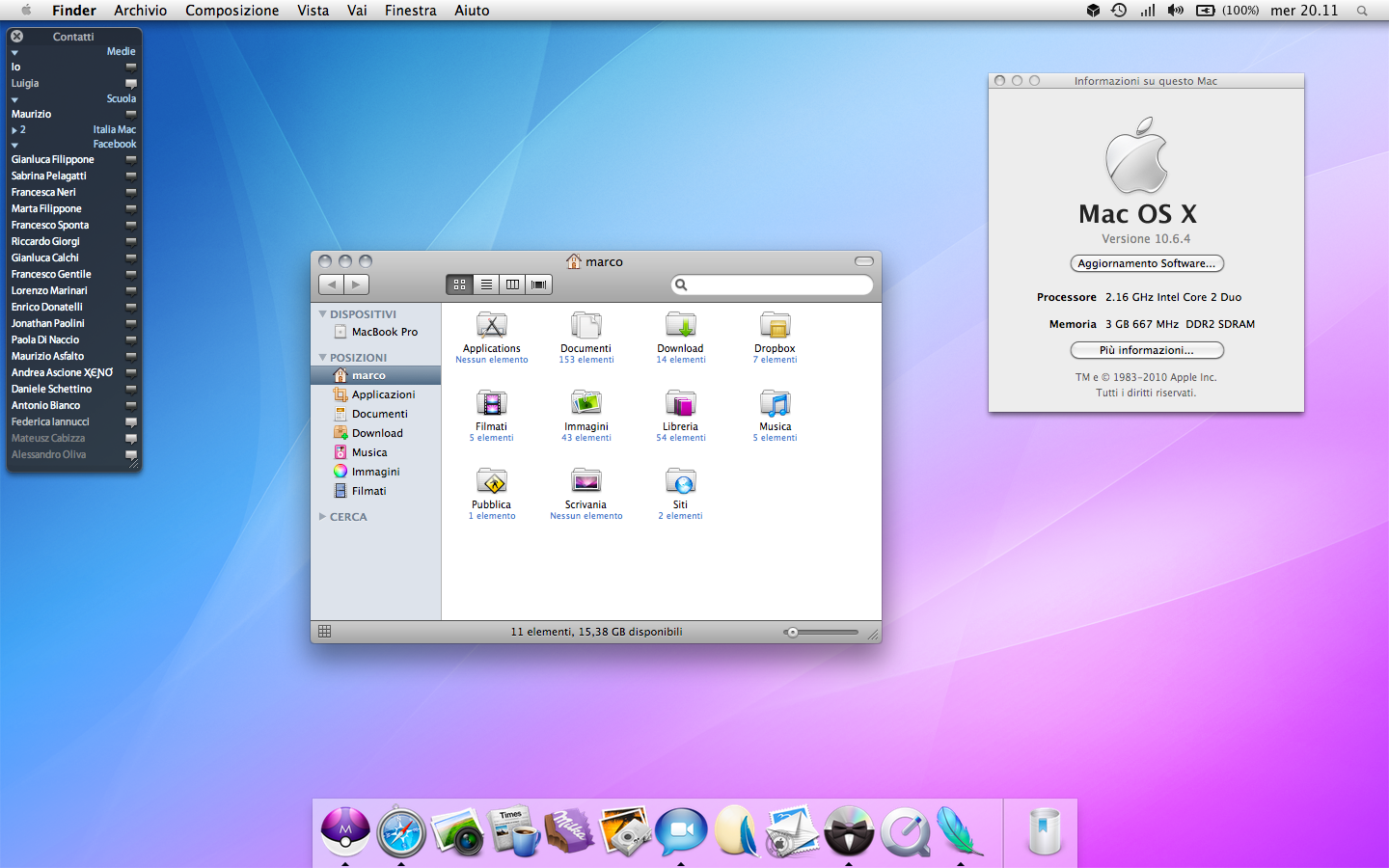The height and width of the screenshot is (868, 1389).
Task: Click the Versione 10.6.4 text
Action: [1146, 239]
